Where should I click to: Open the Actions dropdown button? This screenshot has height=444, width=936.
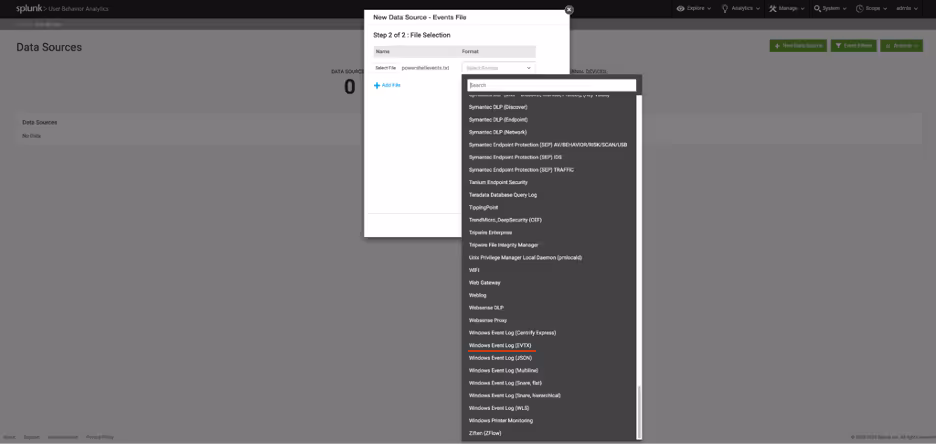click(x=901, y=46)
